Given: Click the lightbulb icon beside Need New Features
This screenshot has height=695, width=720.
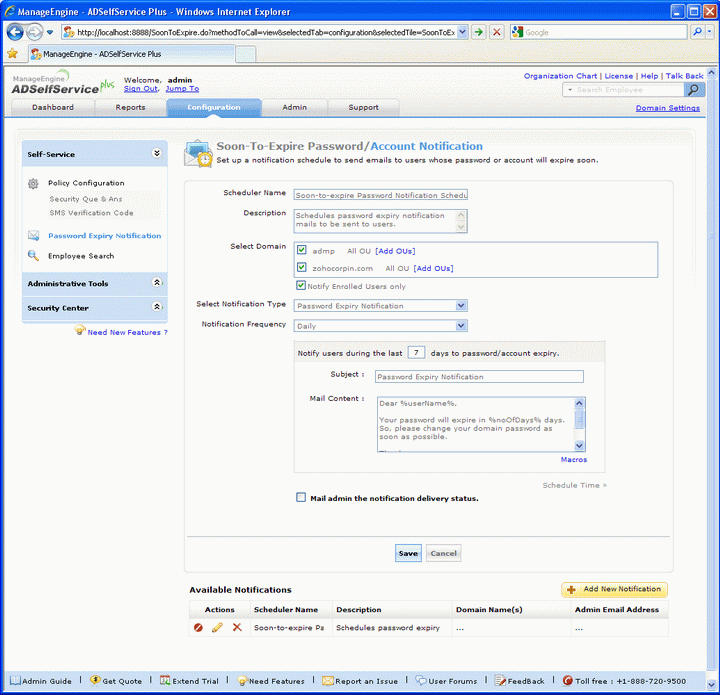Looking at the screenshot, I should (80, 330).
